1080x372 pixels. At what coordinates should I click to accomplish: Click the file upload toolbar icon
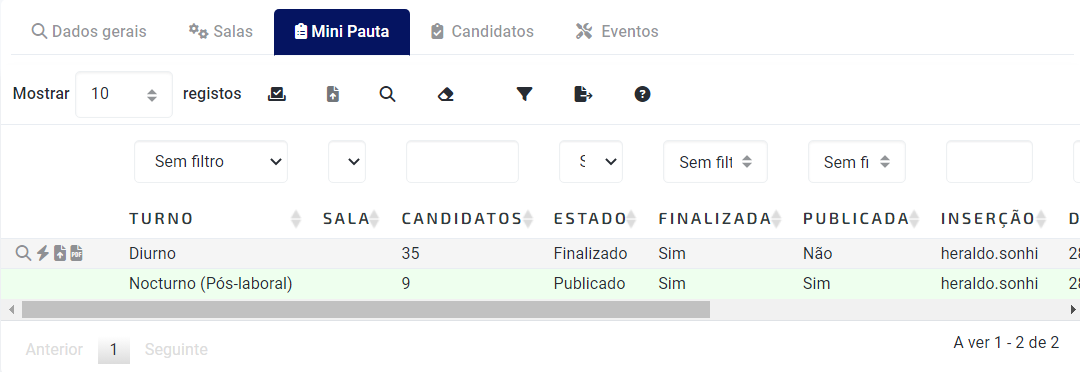coord(333,94)
